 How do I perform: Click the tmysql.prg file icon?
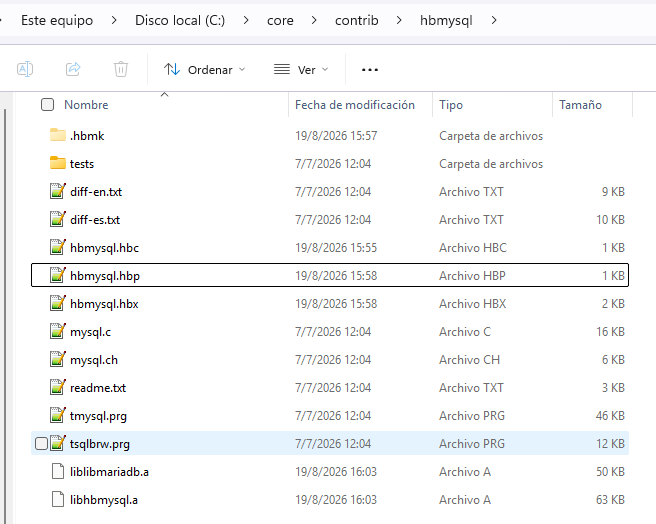(x=58, y=416)
